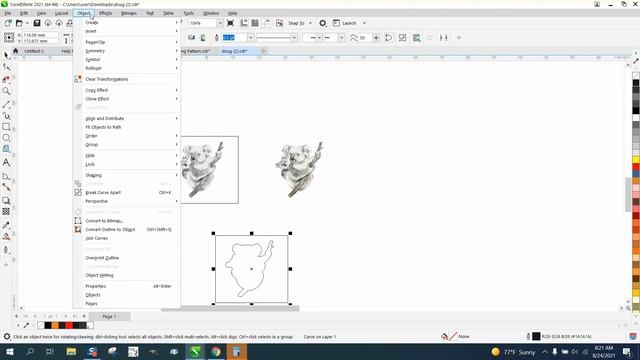
Task: Select the Connector tool
Action: tap(6, 187)
